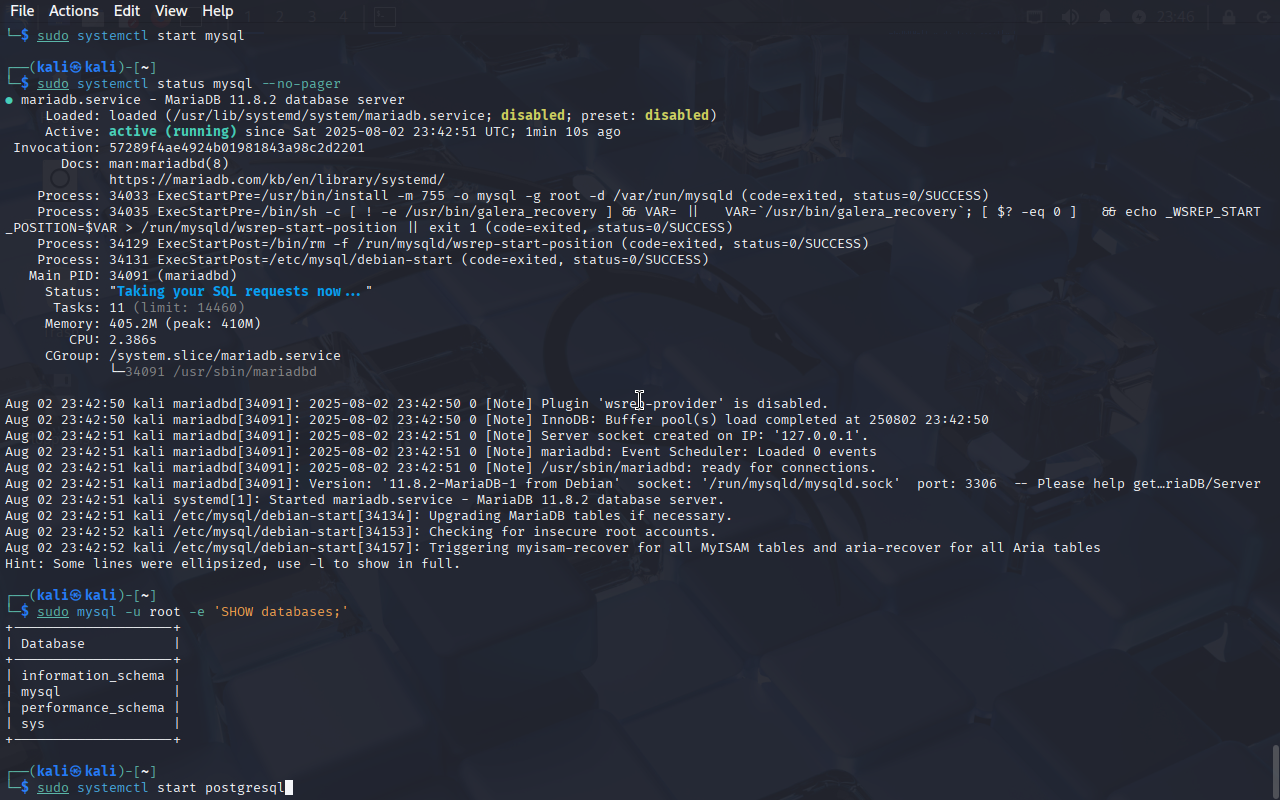
Task: Click the faint volume speaker icon in the panel
Action: [1070, 17]
